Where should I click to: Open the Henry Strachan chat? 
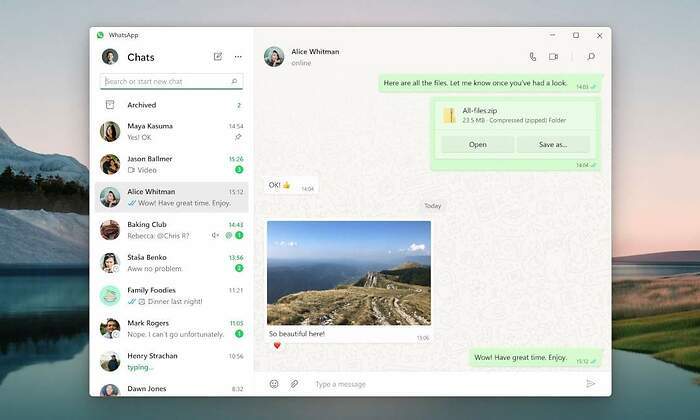[x=171, y=362]
